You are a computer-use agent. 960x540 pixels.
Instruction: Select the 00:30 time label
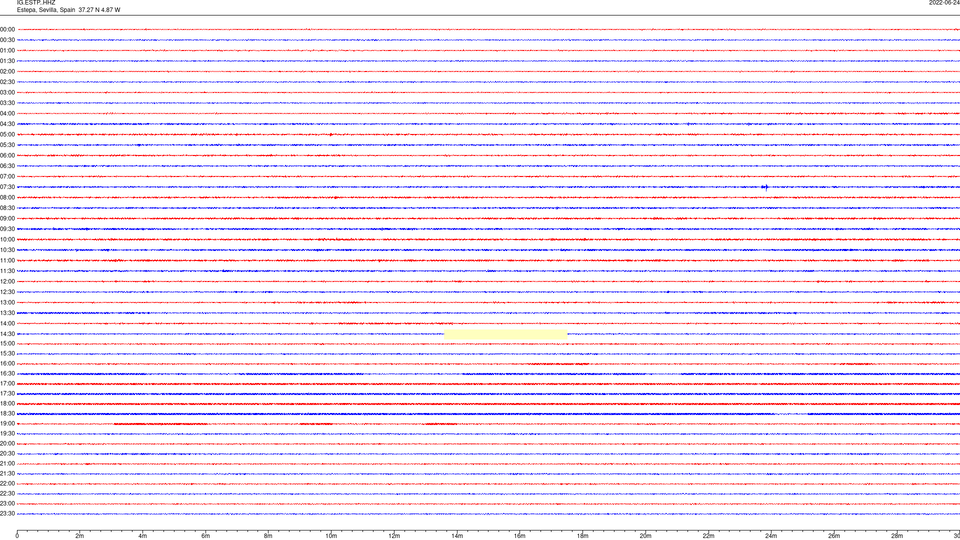pyautogui.click(x=7, y=40)
